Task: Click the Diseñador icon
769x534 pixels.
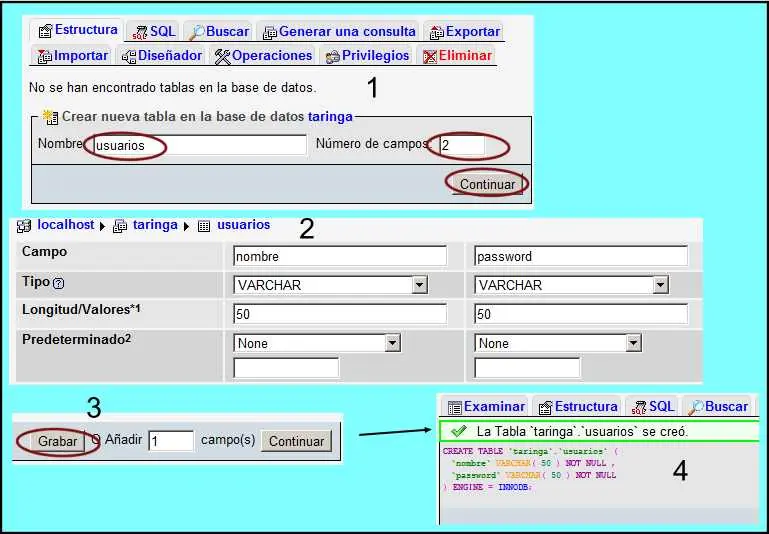Action: tap(128, 57)
